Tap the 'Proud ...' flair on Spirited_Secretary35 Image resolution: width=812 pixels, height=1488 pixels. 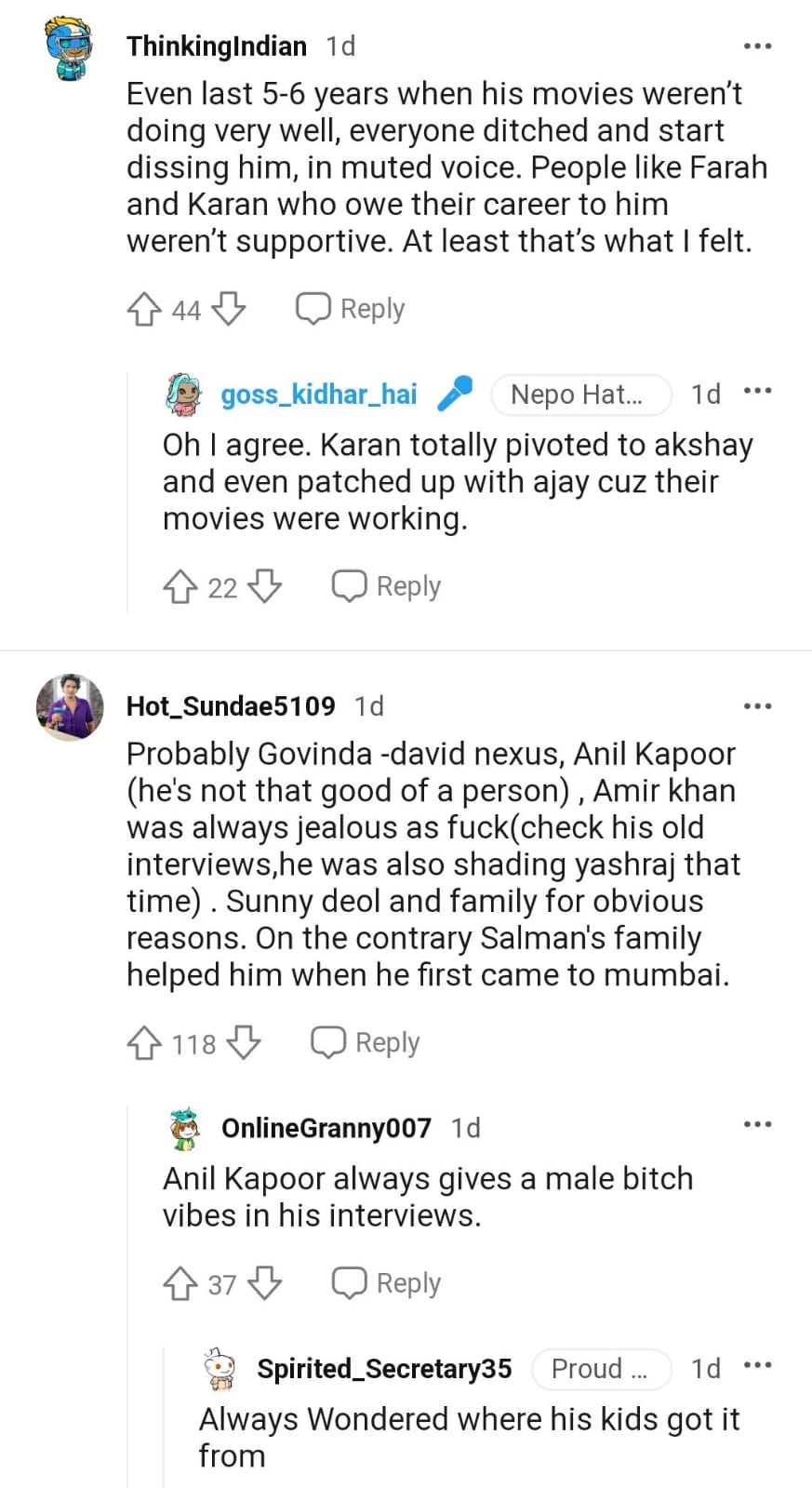pos(600,1369)
